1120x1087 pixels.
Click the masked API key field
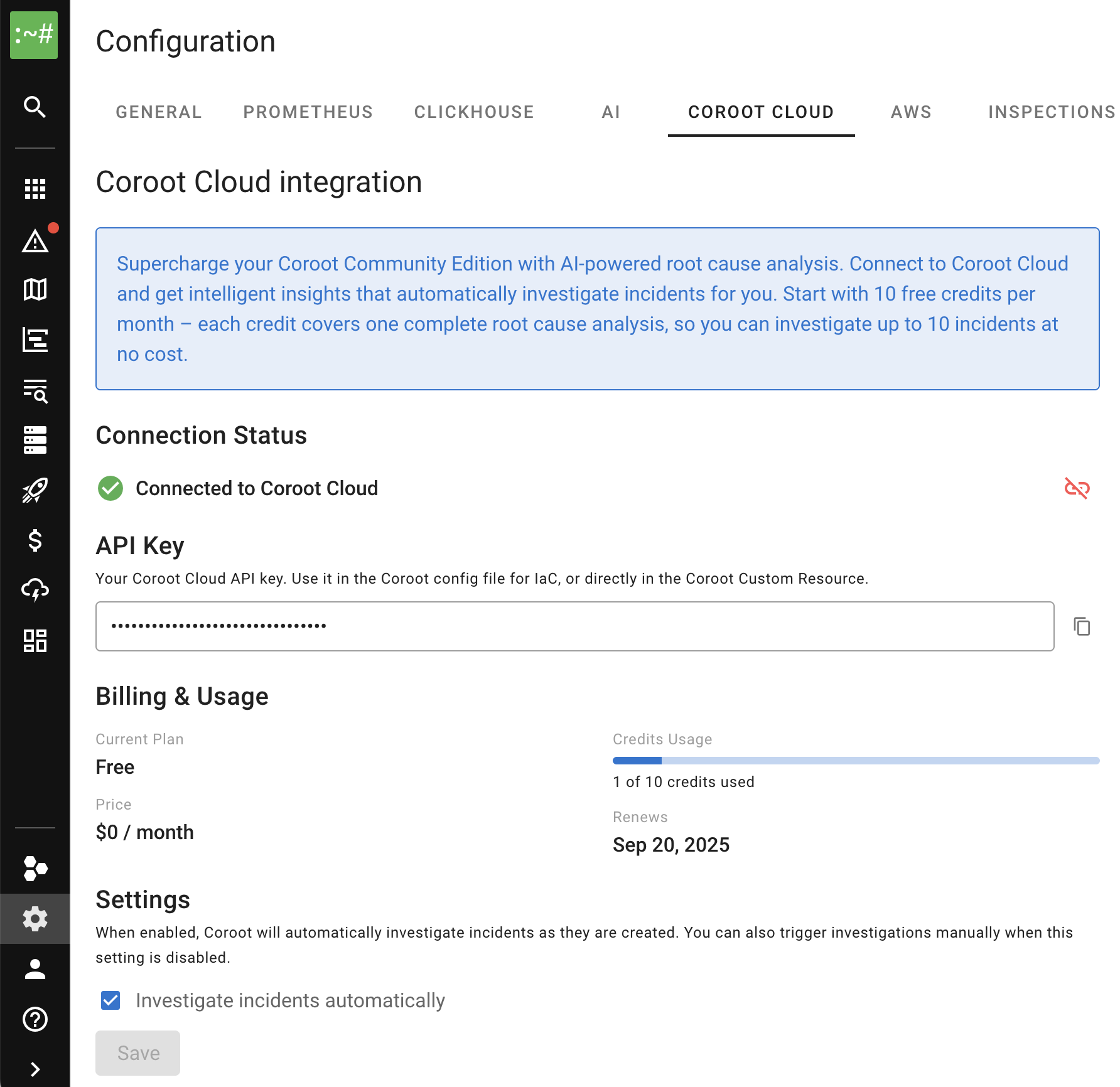(x=575, y=626)
